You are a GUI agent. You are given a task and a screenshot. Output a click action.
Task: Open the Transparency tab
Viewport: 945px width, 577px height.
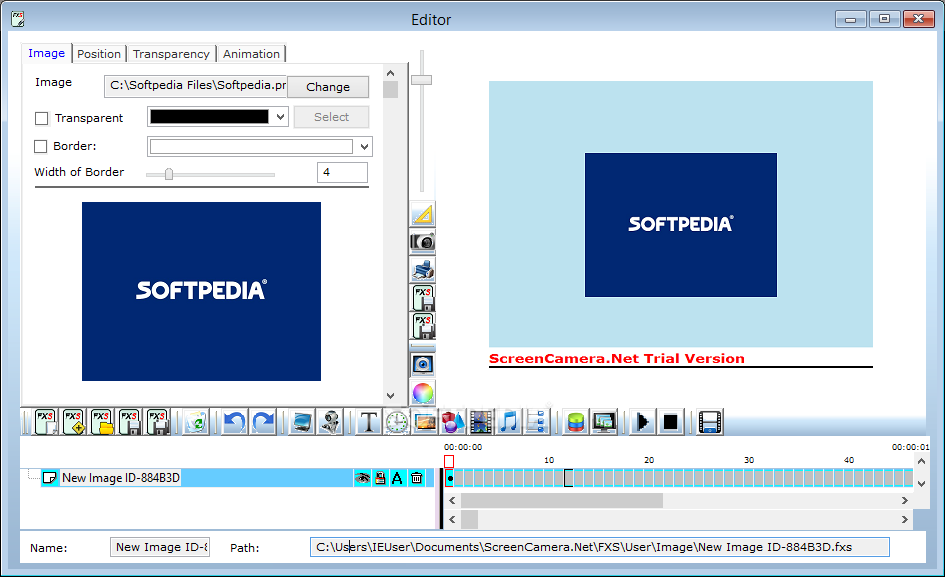point(171,54)
